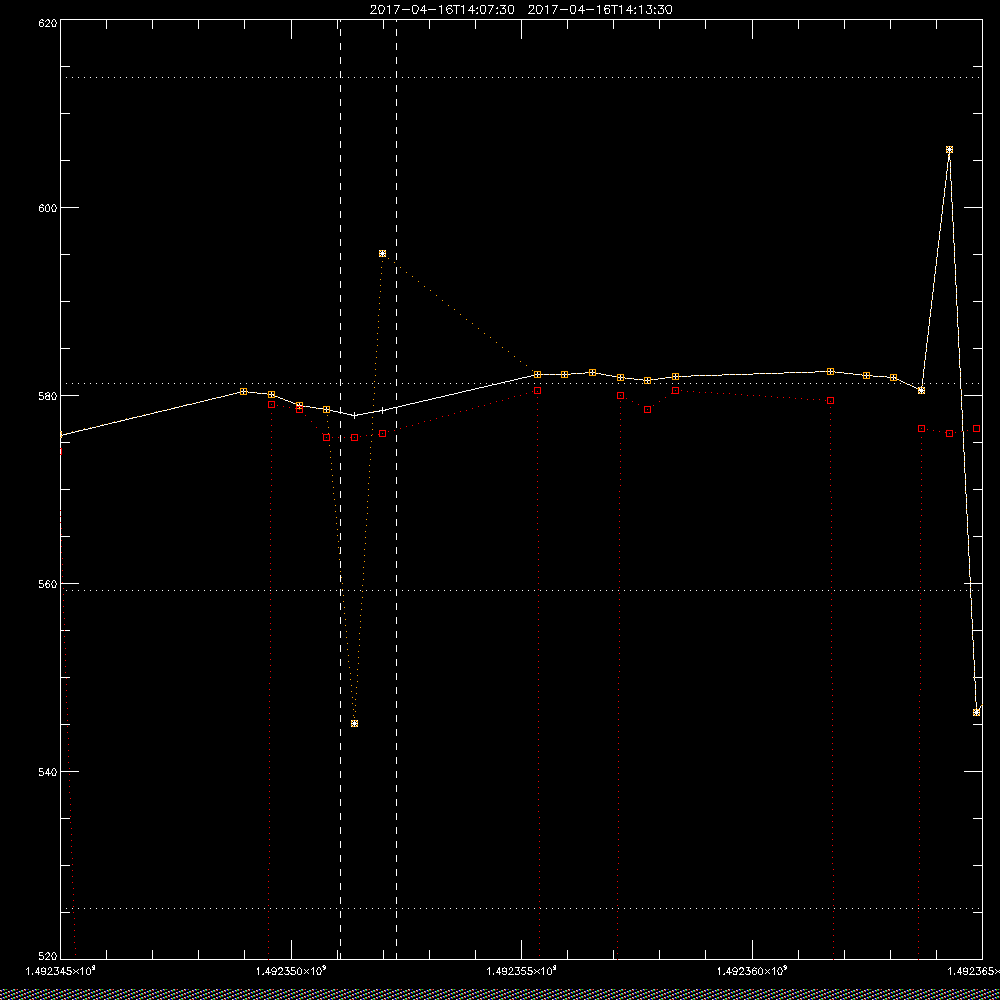1000x1000 pixels.
Task: Click the 1.492355×10⁹ x-axis label
Action: pos(522,971)
